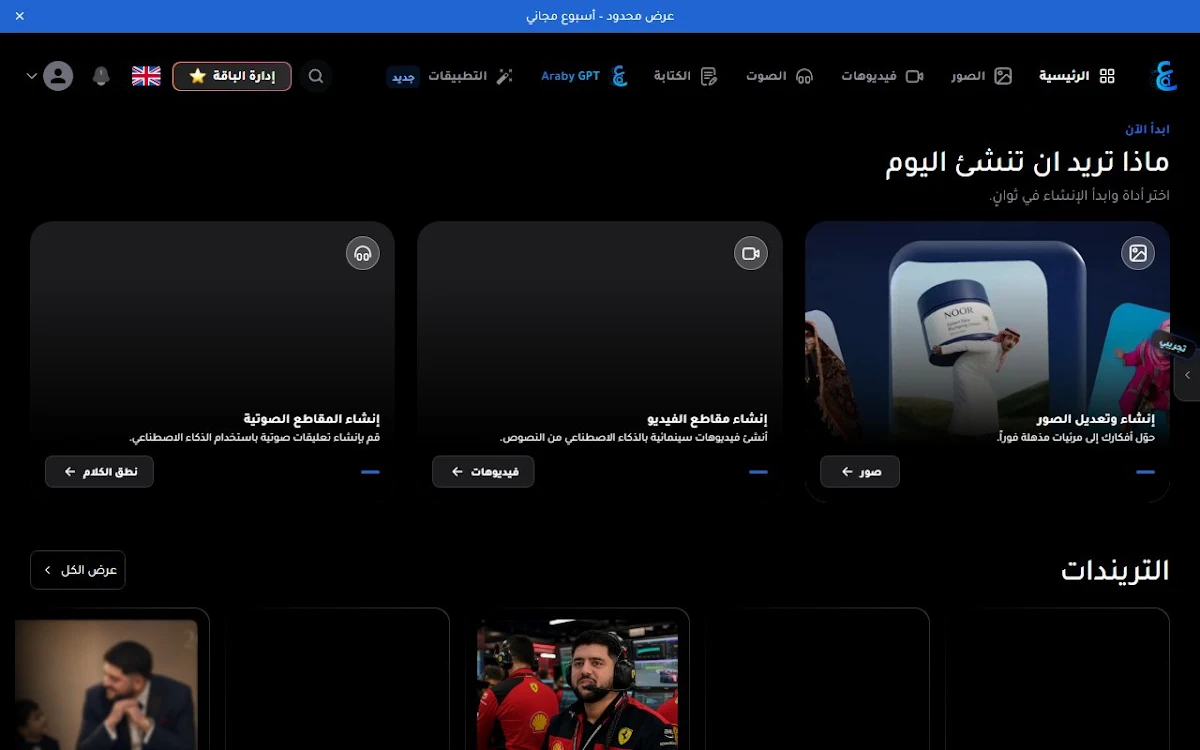Click the صور button on images card
This screenshot has height=750, width=1200.
(860, 472)
